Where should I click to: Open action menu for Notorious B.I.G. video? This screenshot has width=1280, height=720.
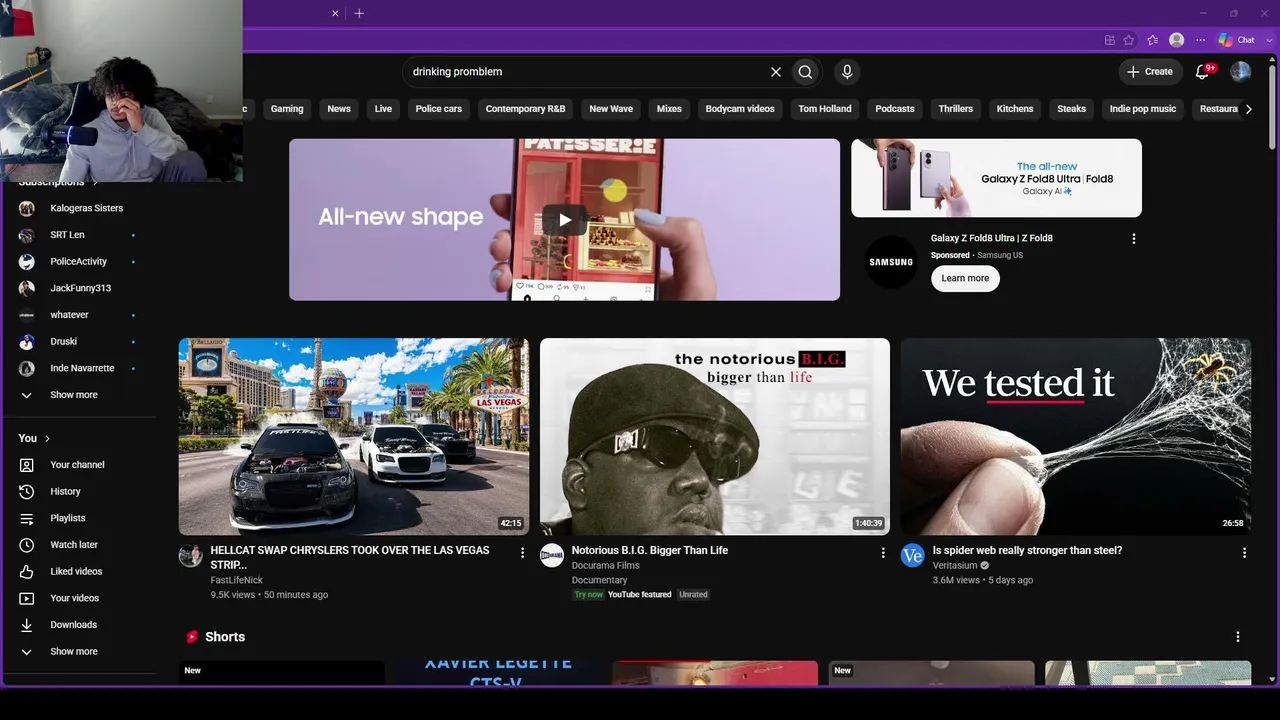(883, 552)
